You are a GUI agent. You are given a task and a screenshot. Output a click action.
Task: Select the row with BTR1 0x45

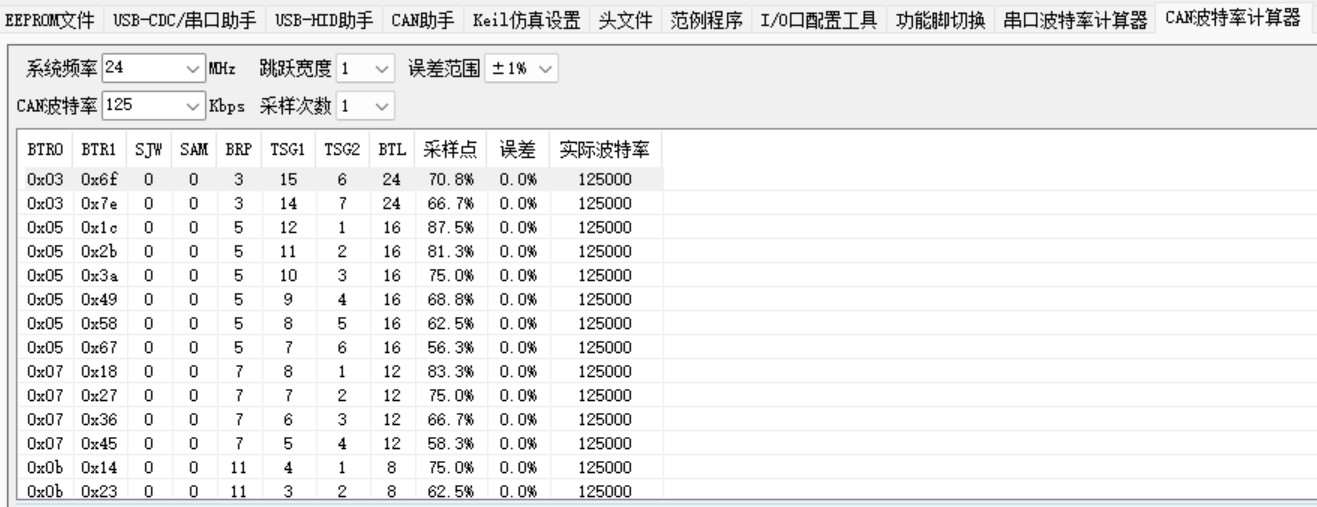341,443
